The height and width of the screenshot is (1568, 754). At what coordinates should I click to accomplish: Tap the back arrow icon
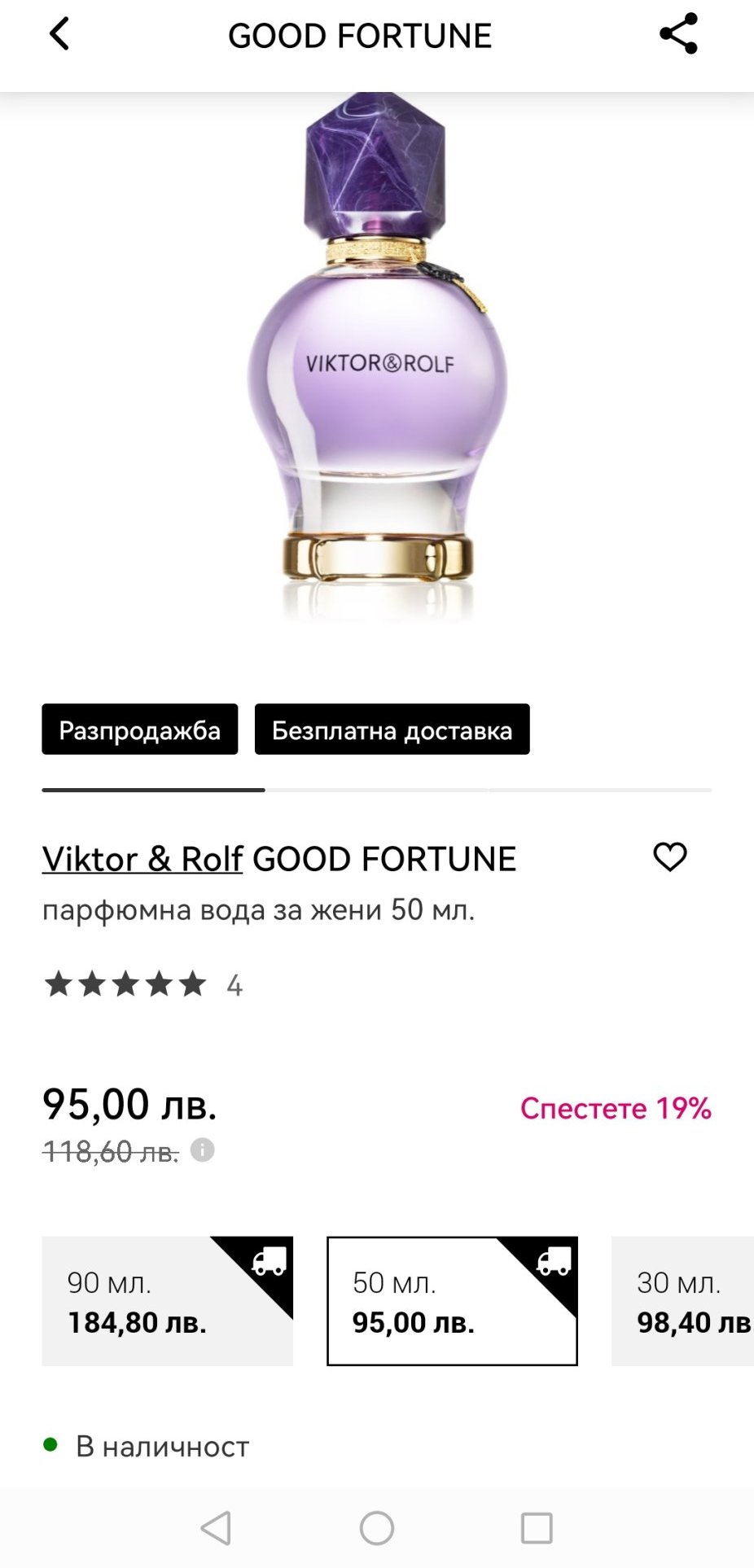(59, 34)
